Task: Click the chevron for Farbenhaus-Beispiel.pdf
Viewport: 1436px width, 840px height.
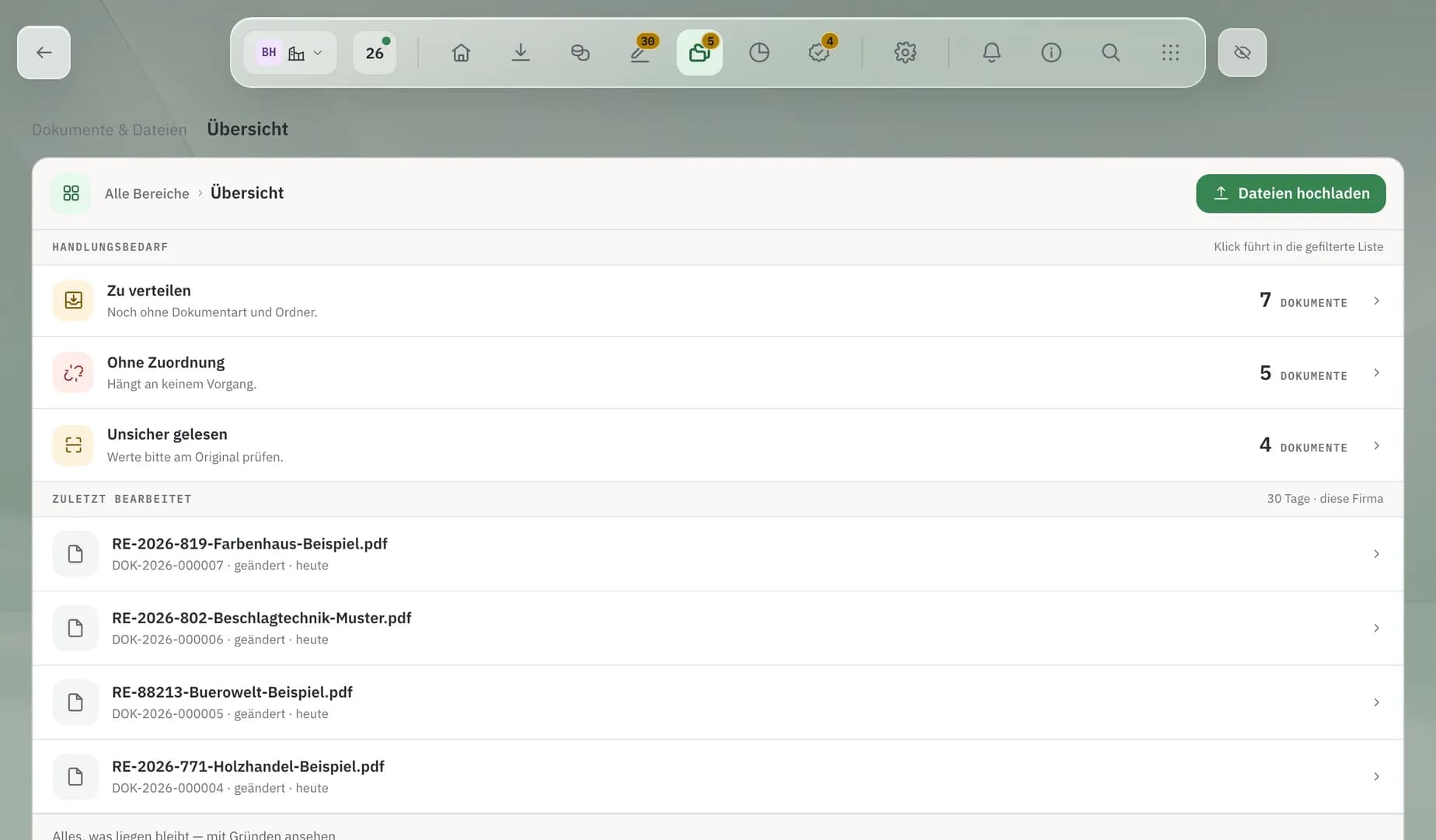Action: pyautogui.click(x=1376, y=554)
